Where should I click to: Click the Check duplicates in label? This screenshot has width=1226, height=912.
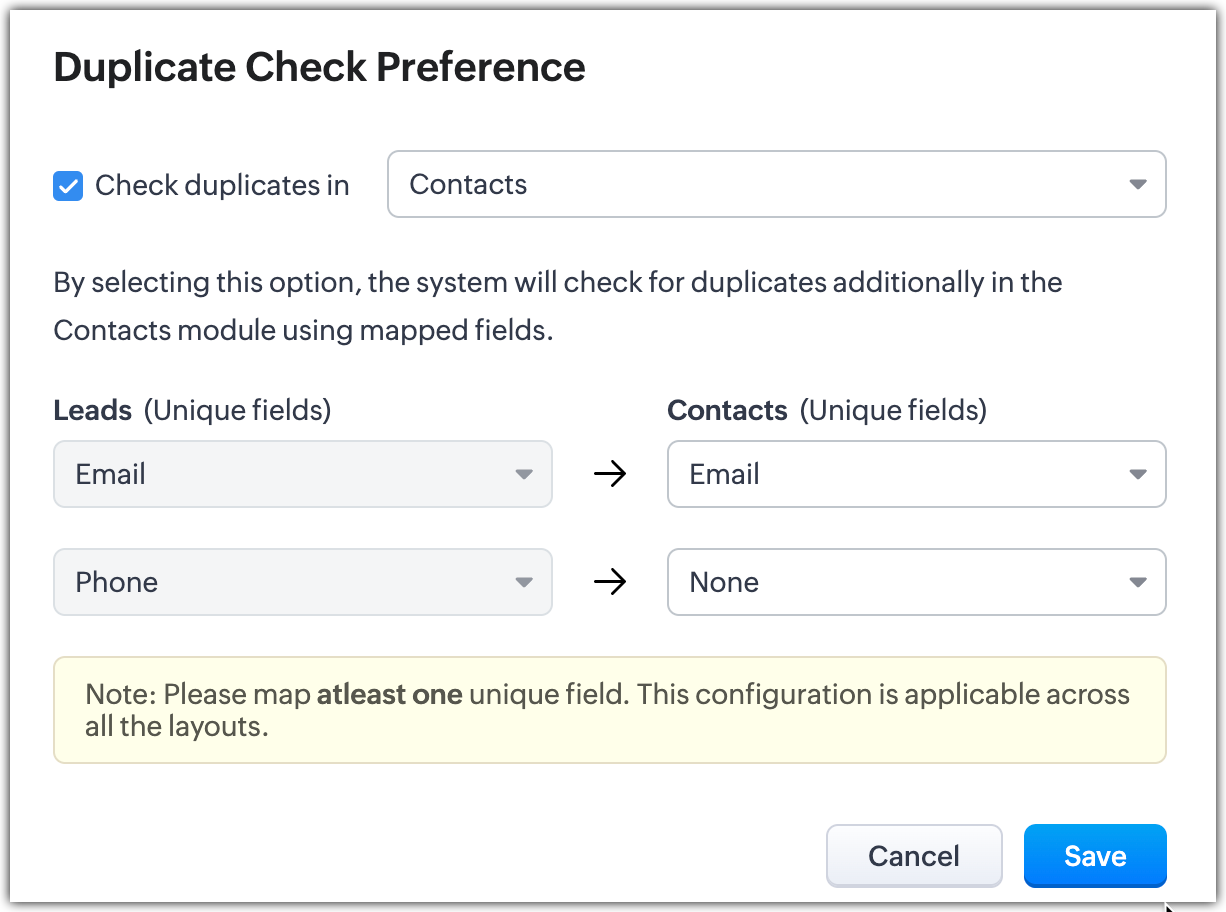[x=222, y=186]
